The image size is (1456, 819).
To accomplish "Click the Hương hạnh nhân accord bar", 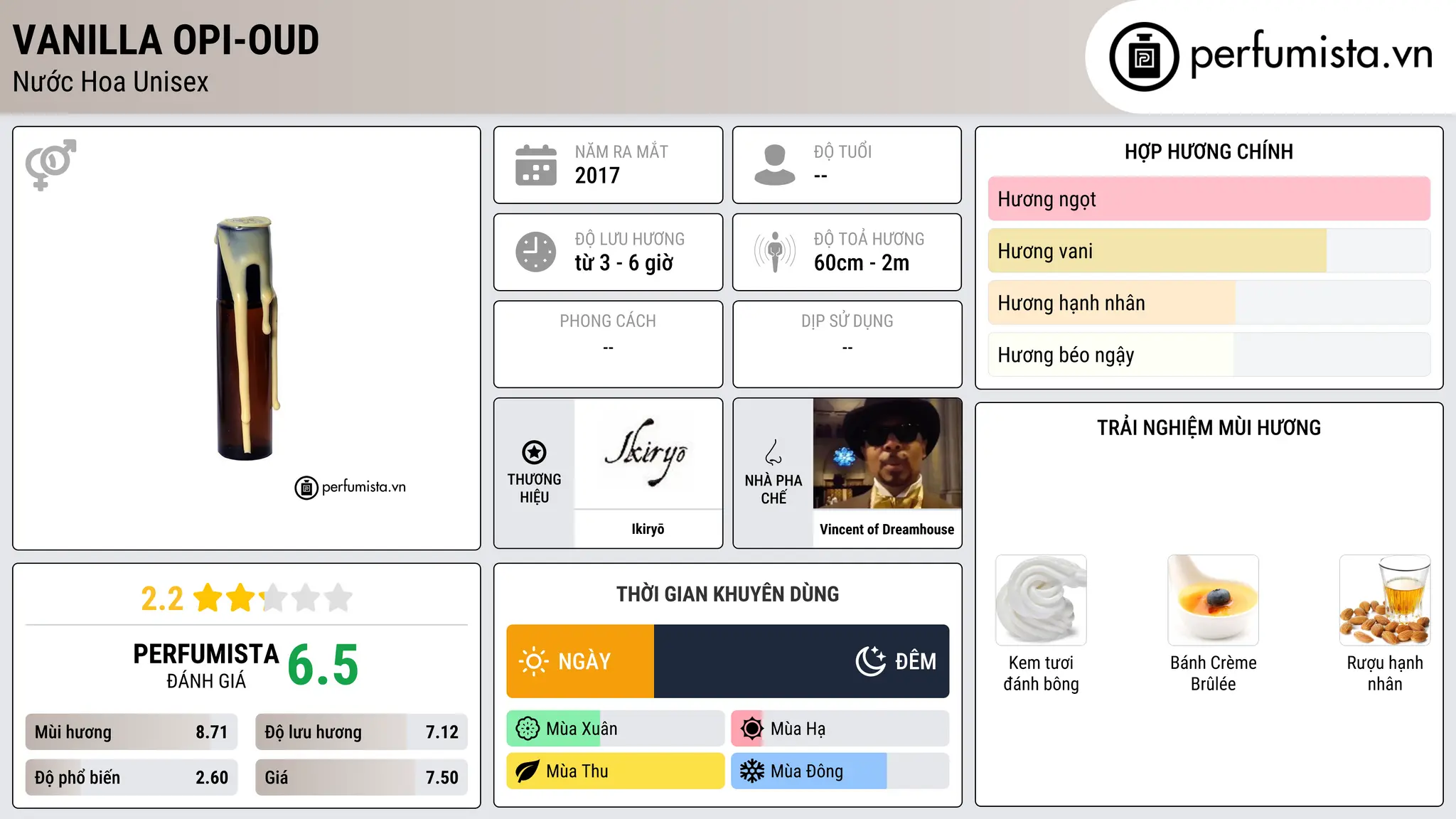I will point(1209,303).
